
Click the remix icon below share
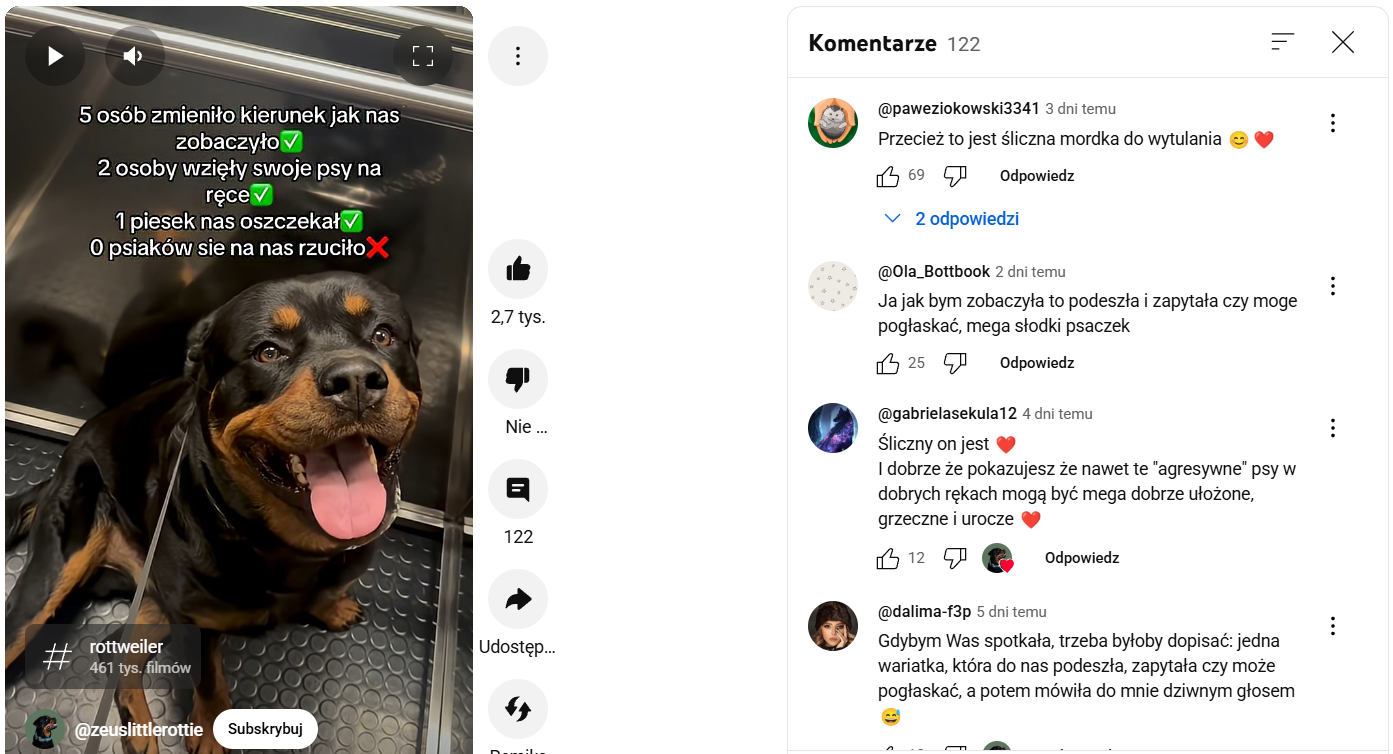pos(518,709)
